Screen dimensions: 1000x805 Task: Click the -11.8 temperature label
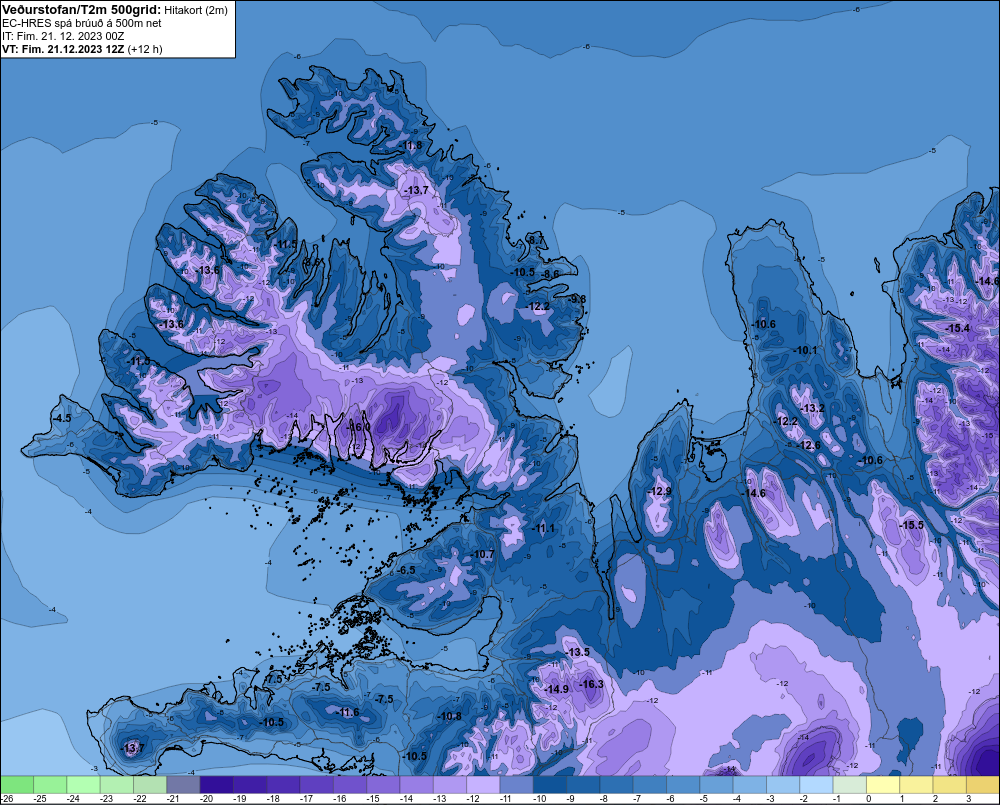point(411,145)
